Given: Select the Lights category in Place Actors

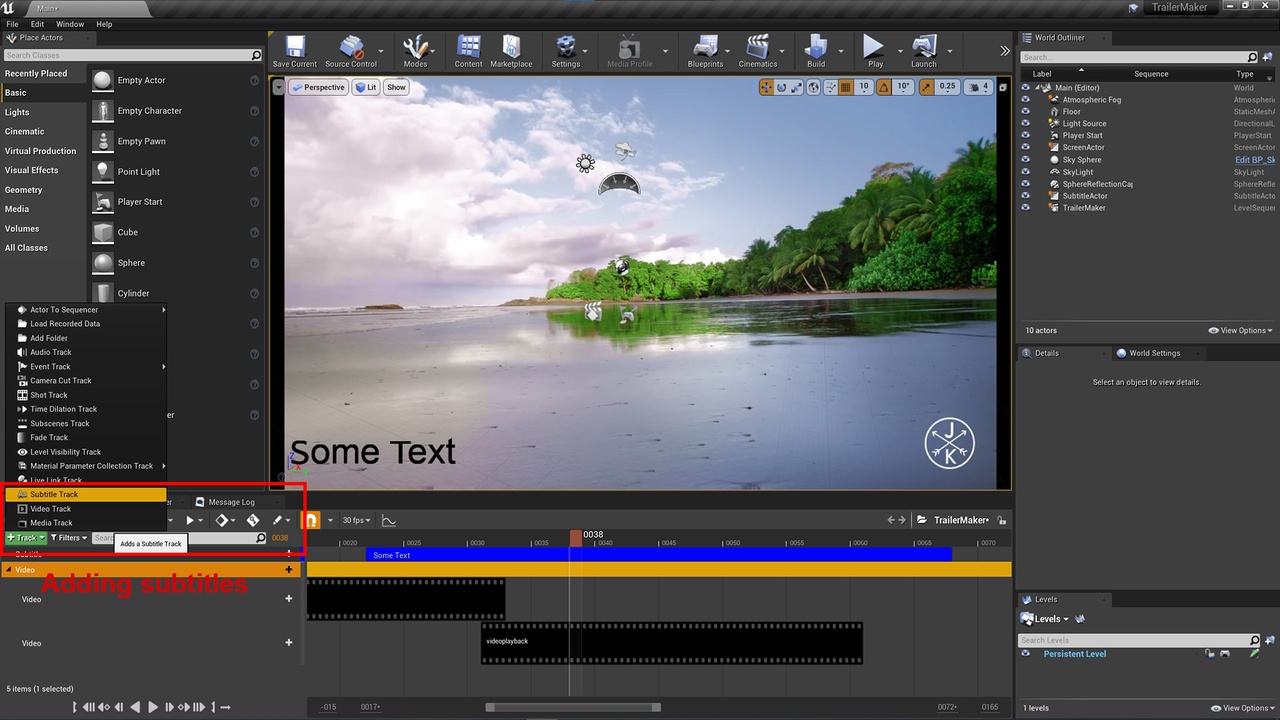Looking at the screenshot, I should pyautogui.click(x=17, y=112).
